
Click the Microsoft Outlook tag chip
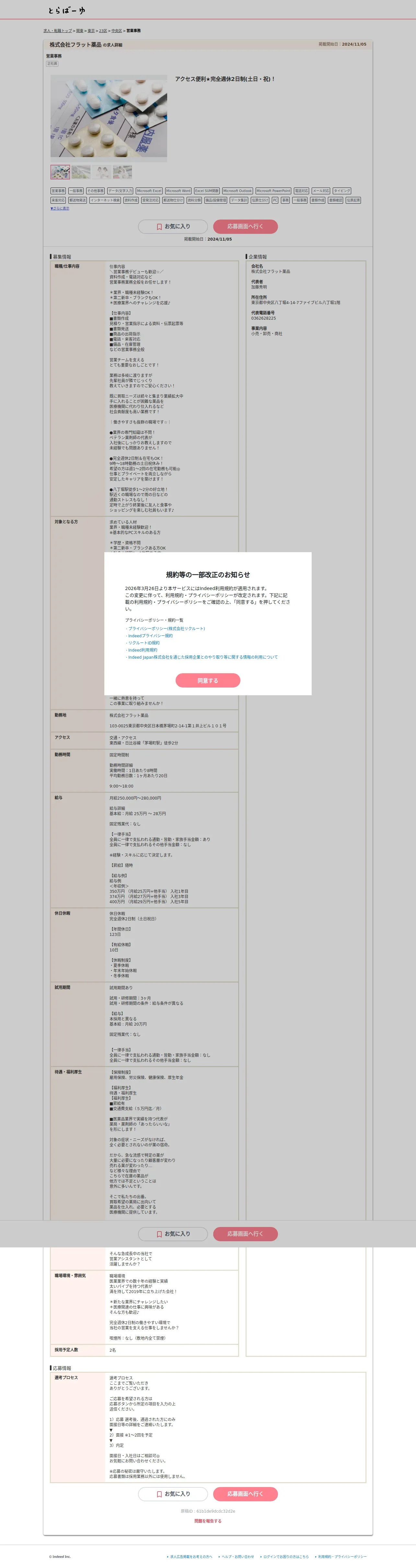(x=237, y=191)
